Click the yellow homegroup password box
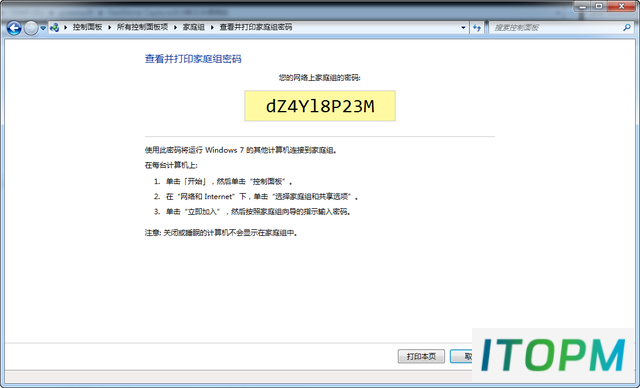 320,106
